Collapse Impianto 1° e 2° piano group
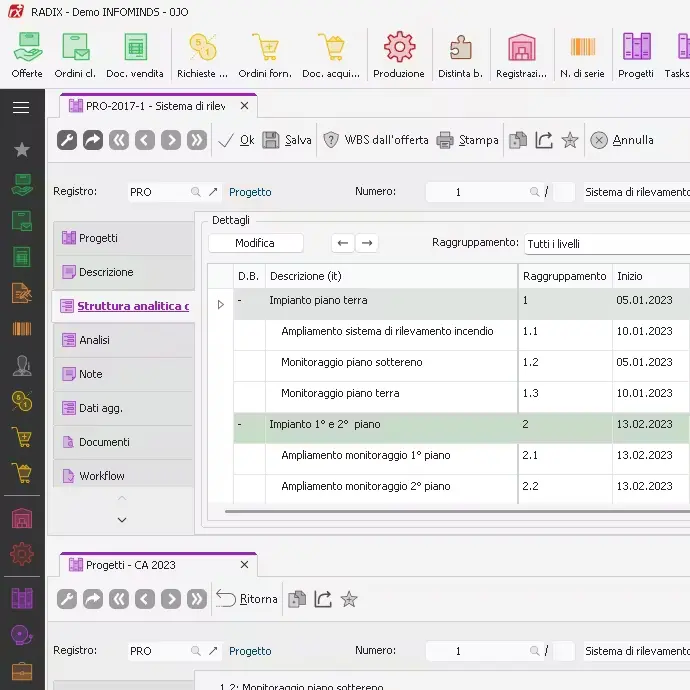The width and height of the screenshot is (690, 690). click(240, 425)
